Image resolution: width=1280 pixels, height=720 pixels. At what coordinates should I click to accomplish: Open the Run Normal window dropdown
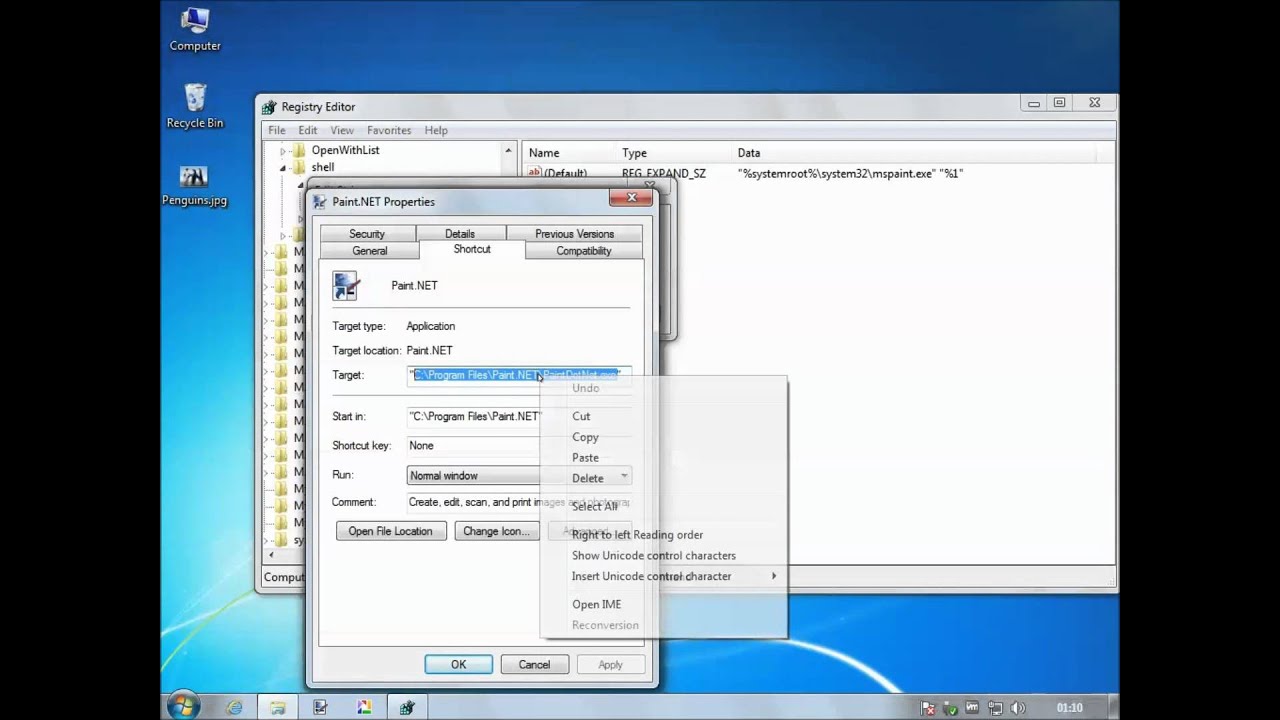click(519, 476)
